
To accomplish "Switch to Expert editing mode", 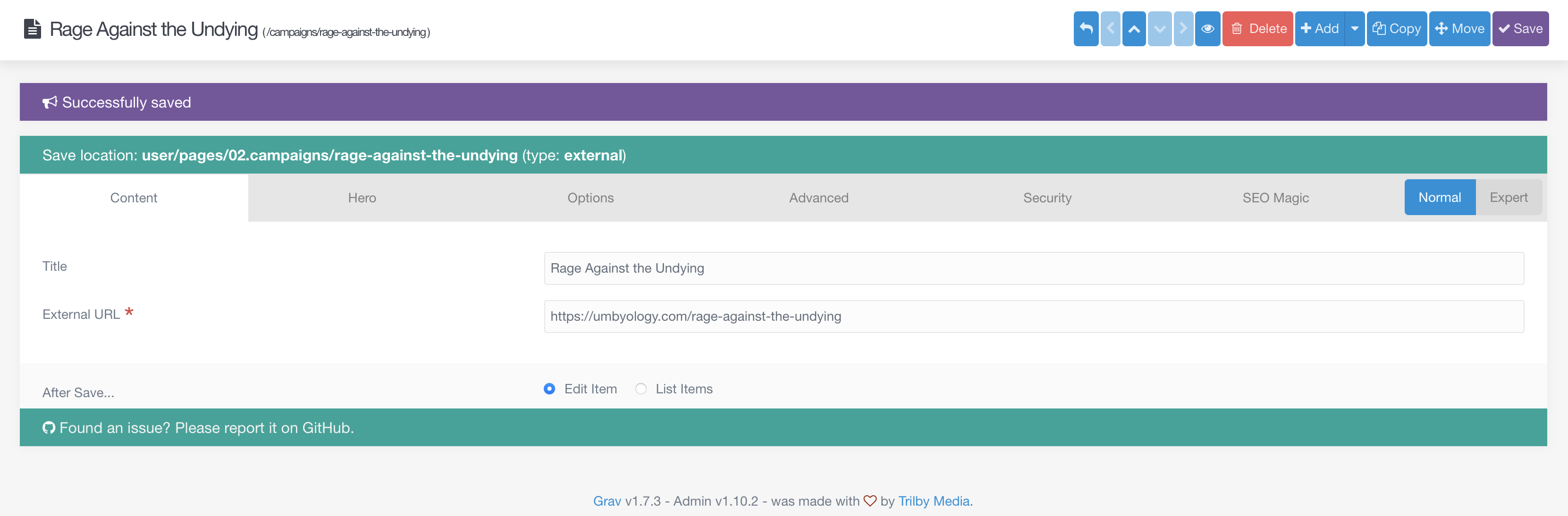I will [1509, 197].
